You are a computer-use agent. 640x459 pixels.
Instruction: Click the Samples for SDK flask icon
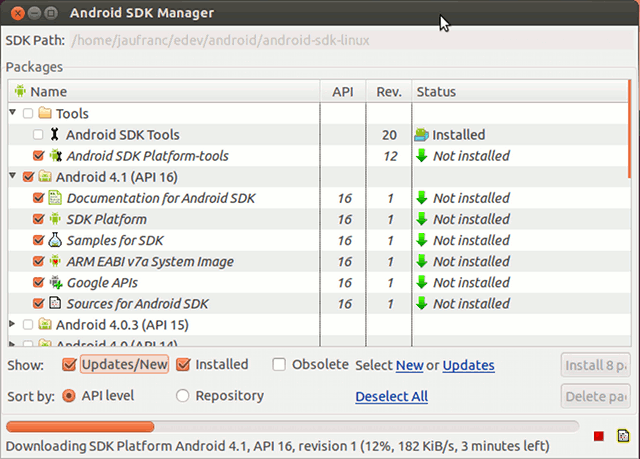tap(55, 240)
